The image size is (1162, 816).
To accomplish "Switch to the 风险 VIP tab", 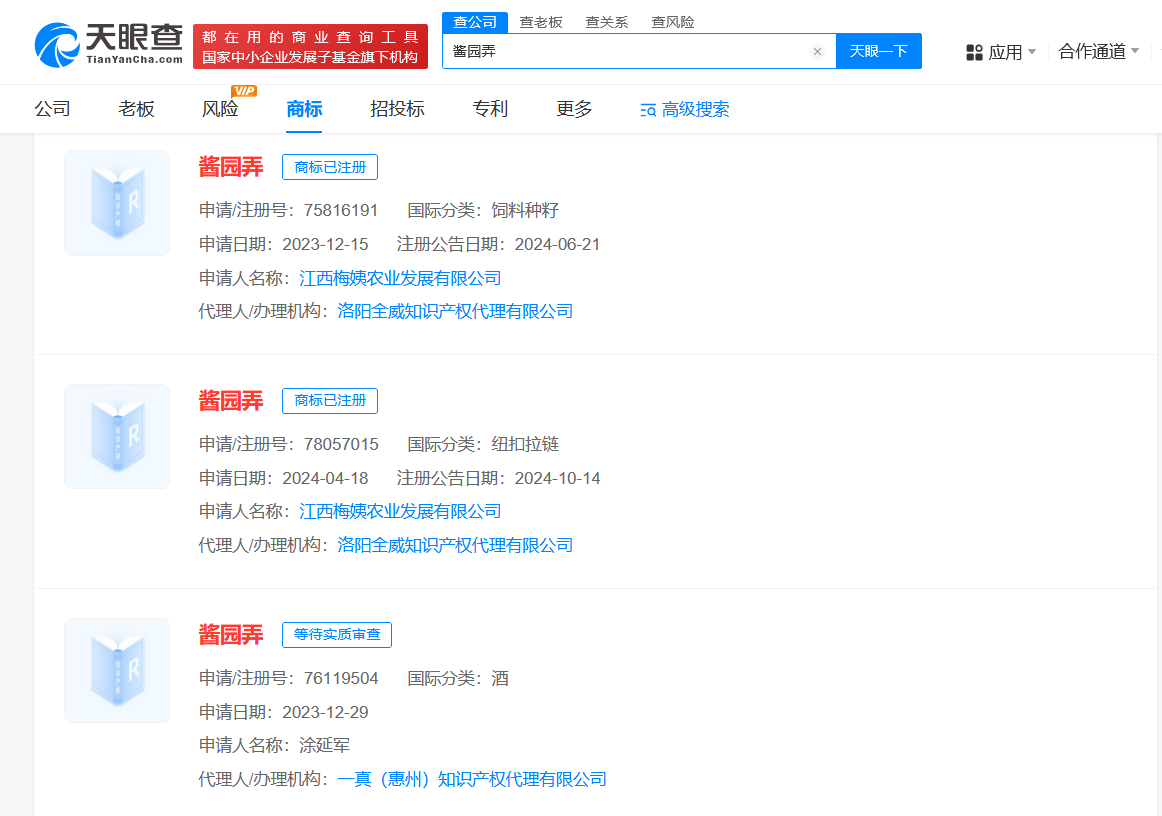I will point(220,109).
